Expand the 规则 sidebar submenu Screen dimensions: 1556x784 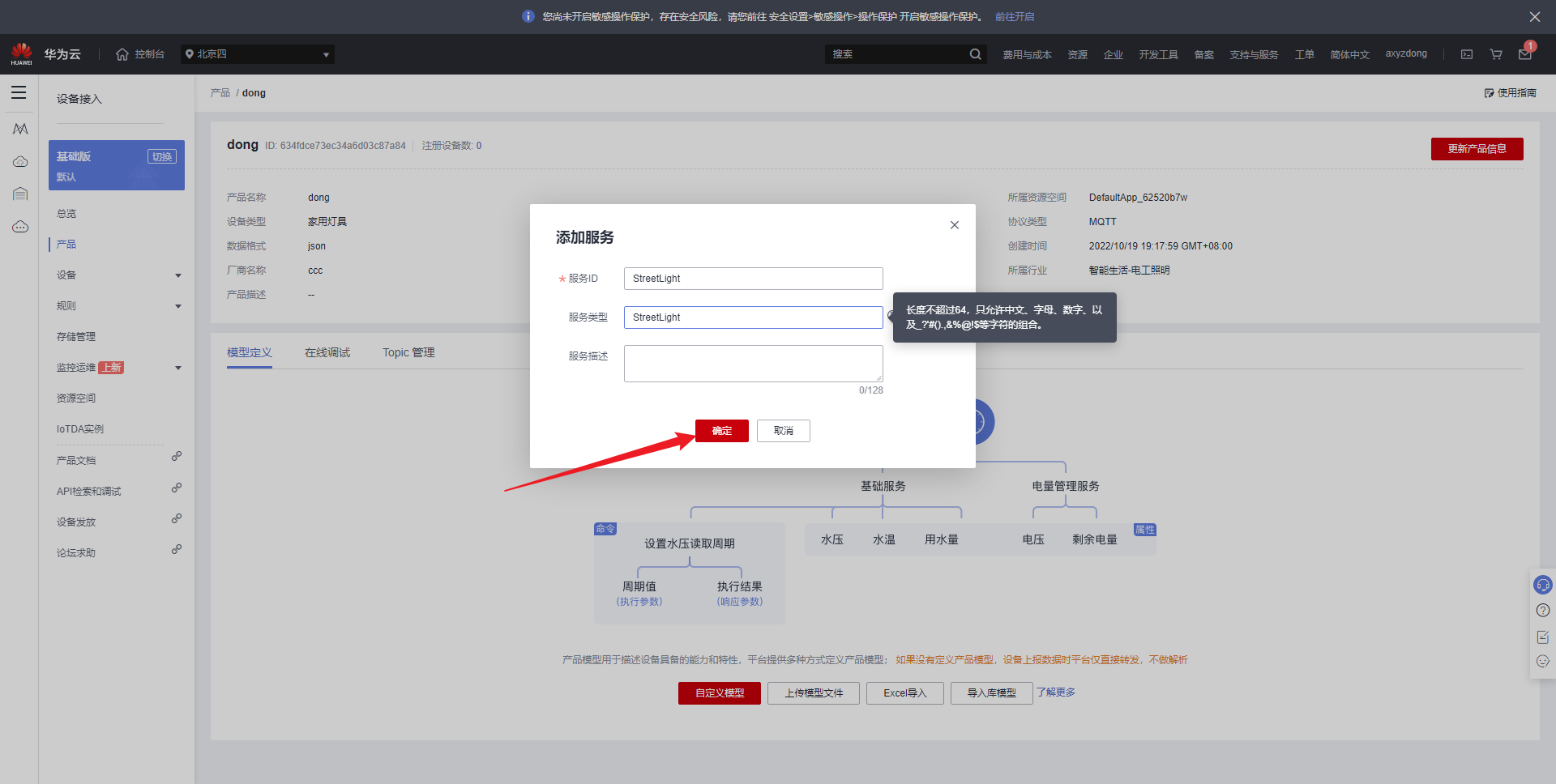click(178, 306)
